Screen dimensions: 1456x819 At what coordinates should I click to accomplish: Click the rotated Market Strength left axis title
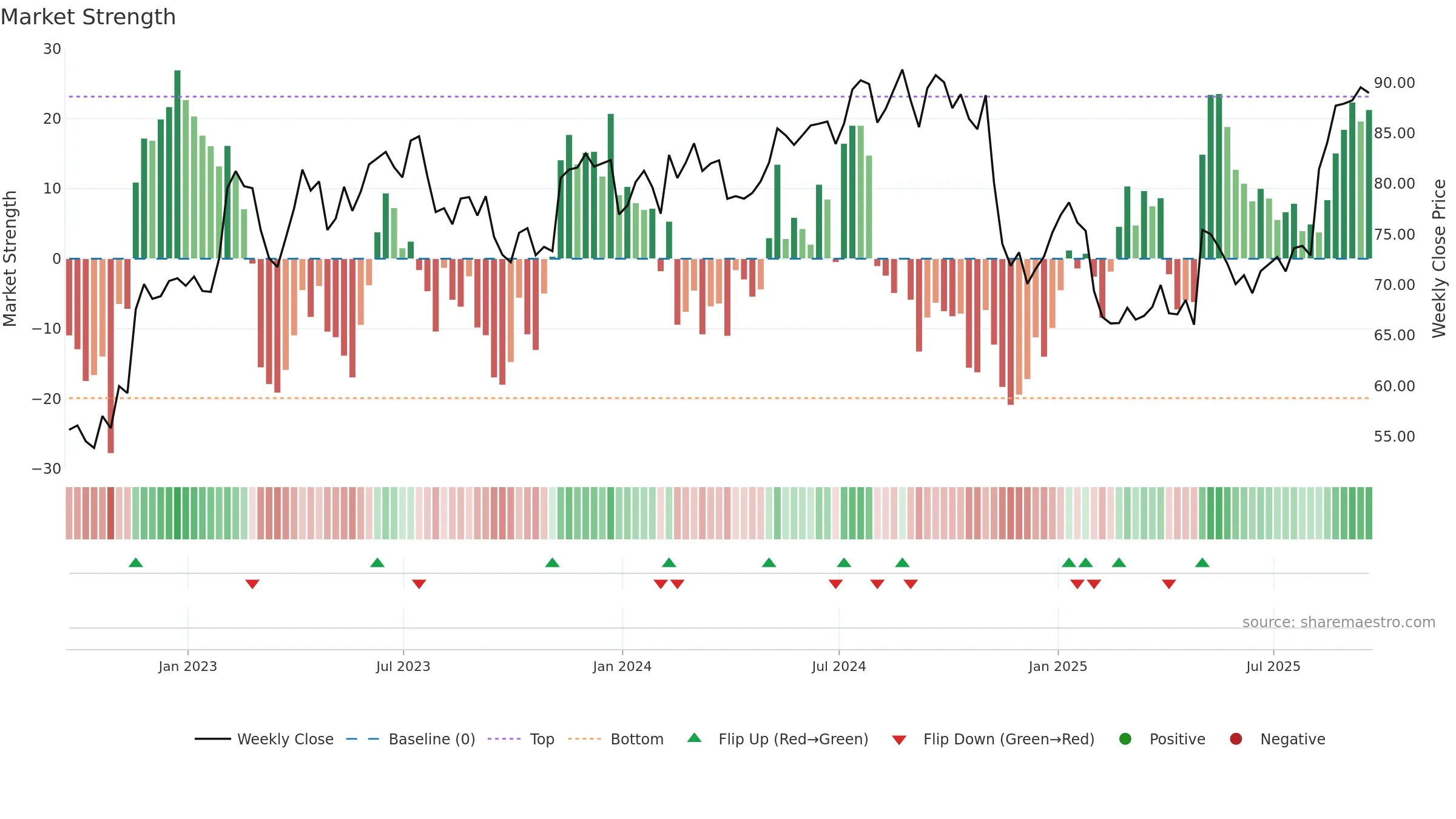[10, 259]
